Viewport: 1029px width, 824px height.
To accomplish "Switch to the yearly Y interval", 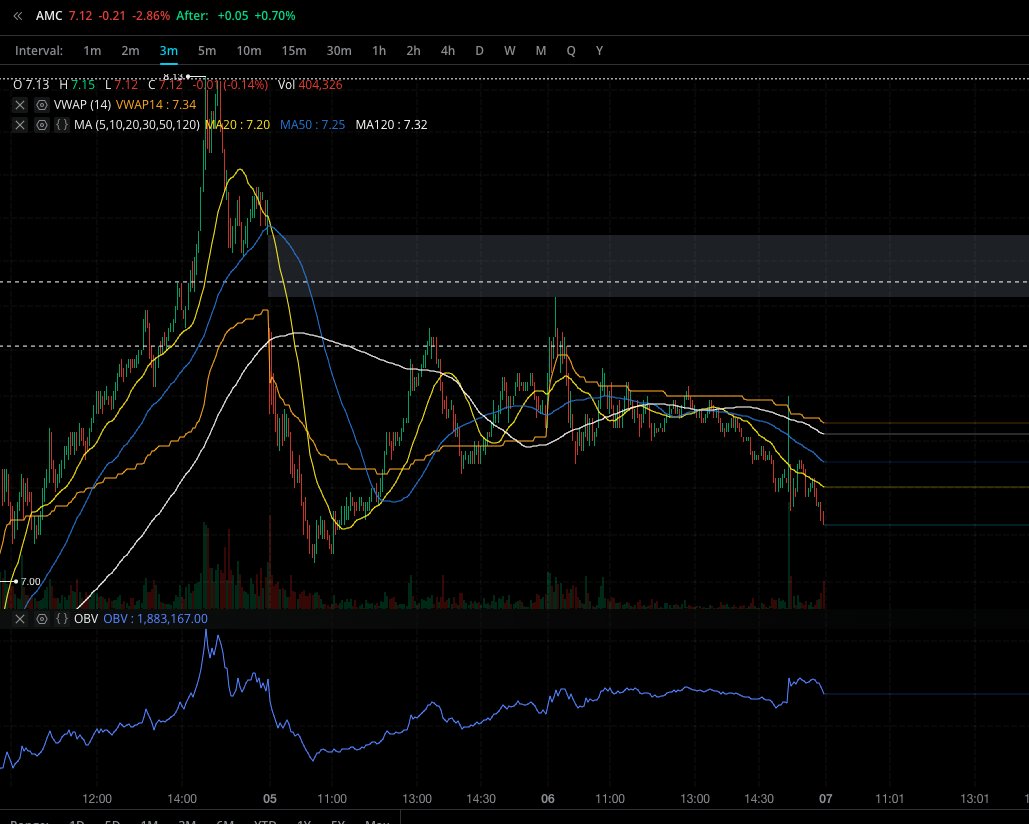I will pyautogui.click(x=599, y=51).
